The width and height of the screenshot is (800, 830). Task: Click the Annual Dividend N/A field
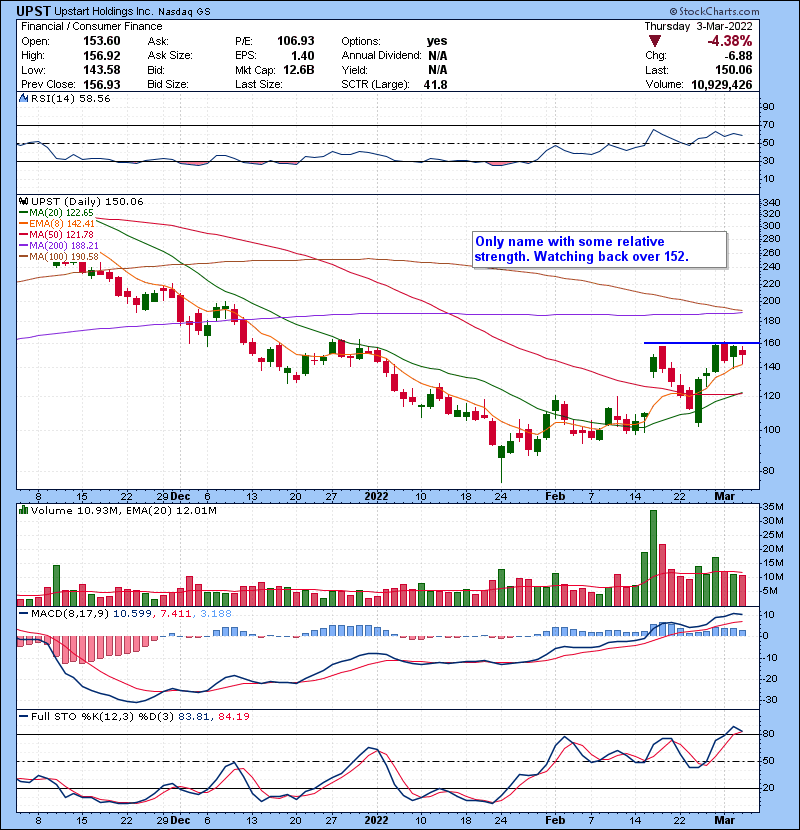point(394,56)
